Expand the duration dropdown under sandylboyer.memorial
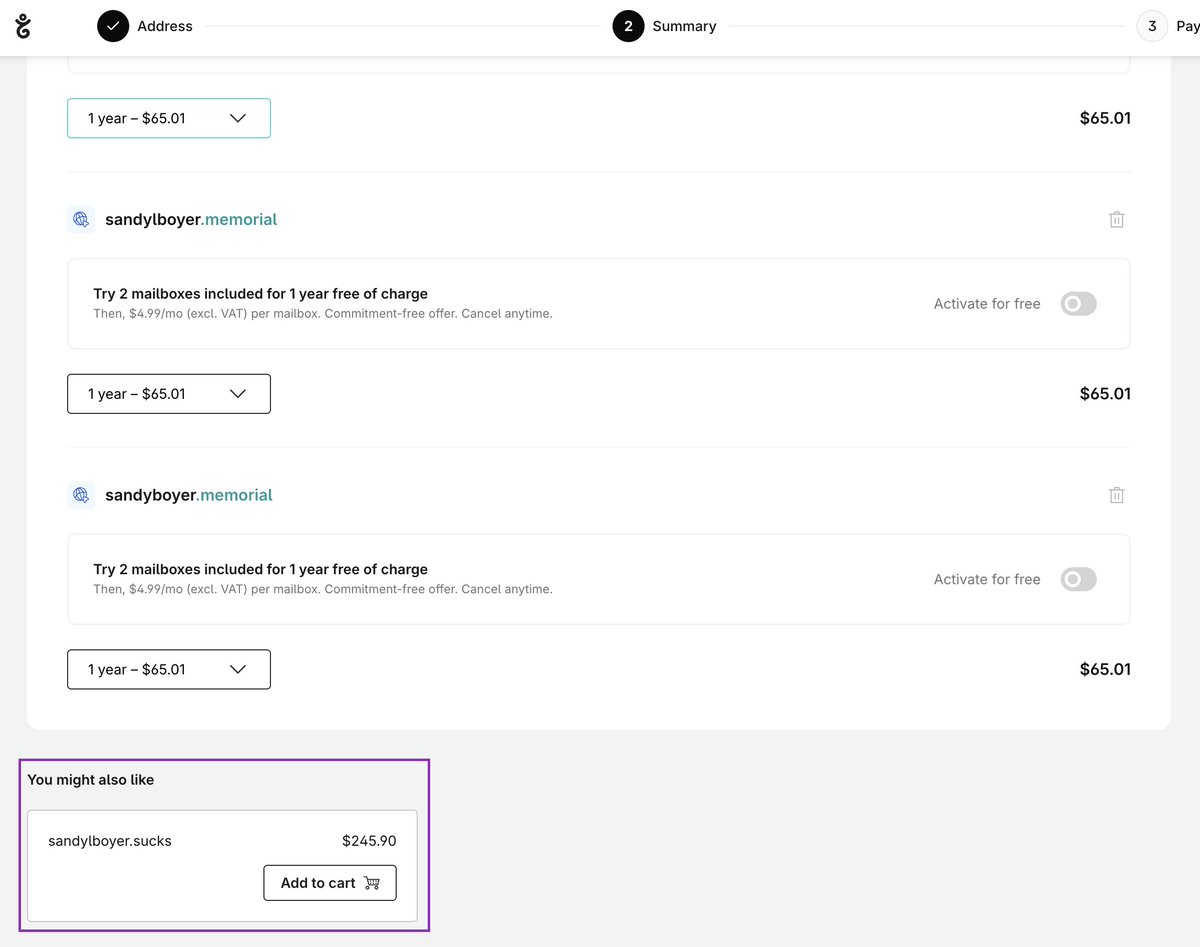 169,394
